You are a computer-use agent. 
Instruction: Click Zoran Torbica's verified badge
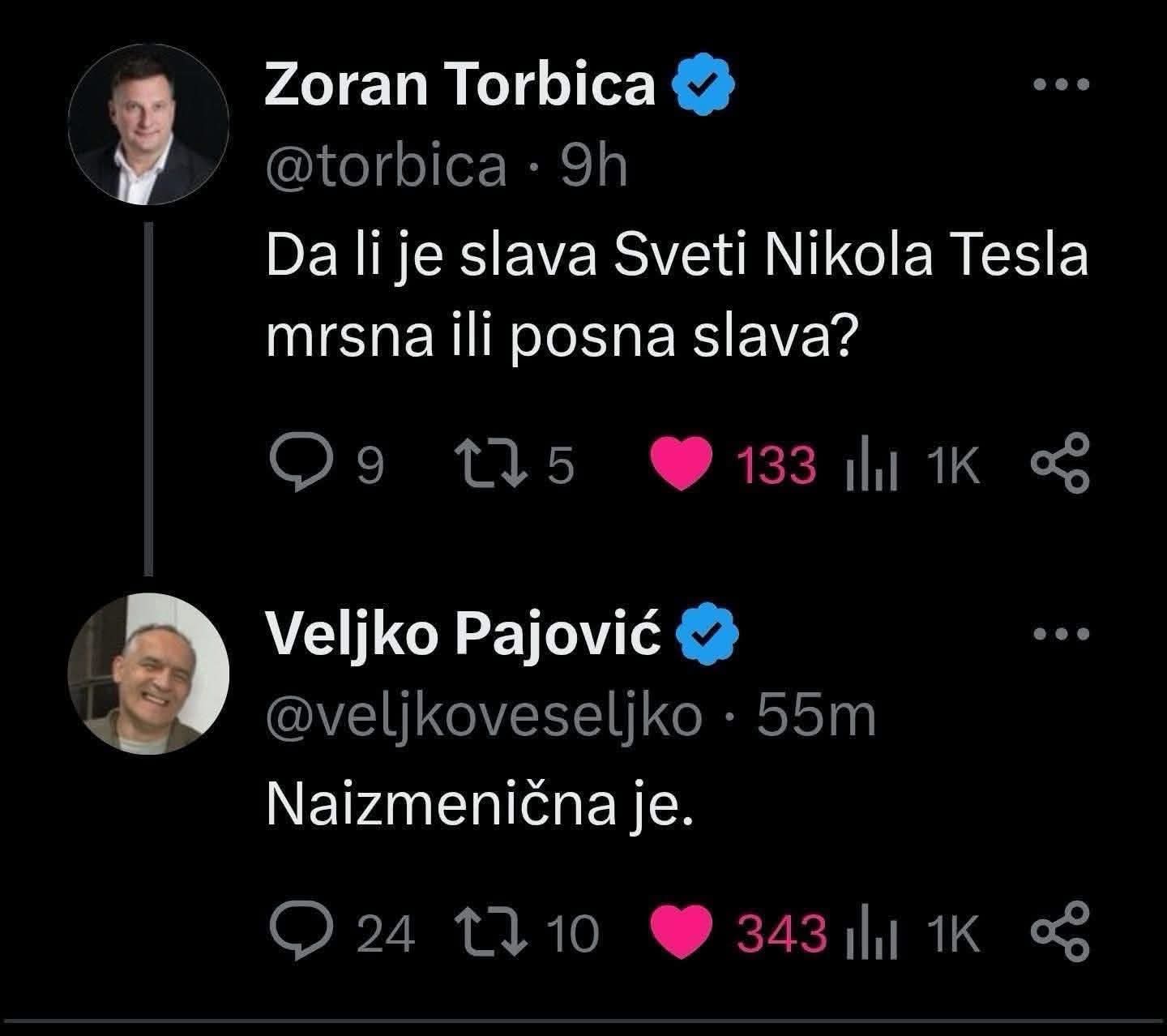pyautogui.click(x=705, y=84)
